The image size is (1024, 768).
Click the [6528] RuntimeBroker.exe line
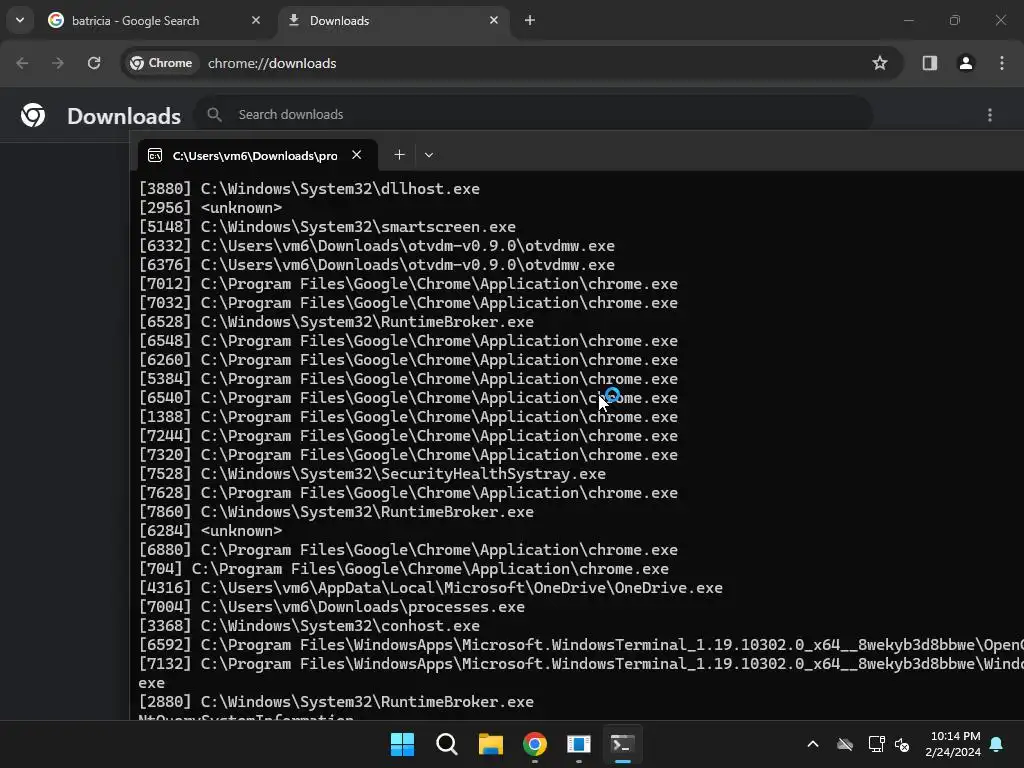pos(336,322)
